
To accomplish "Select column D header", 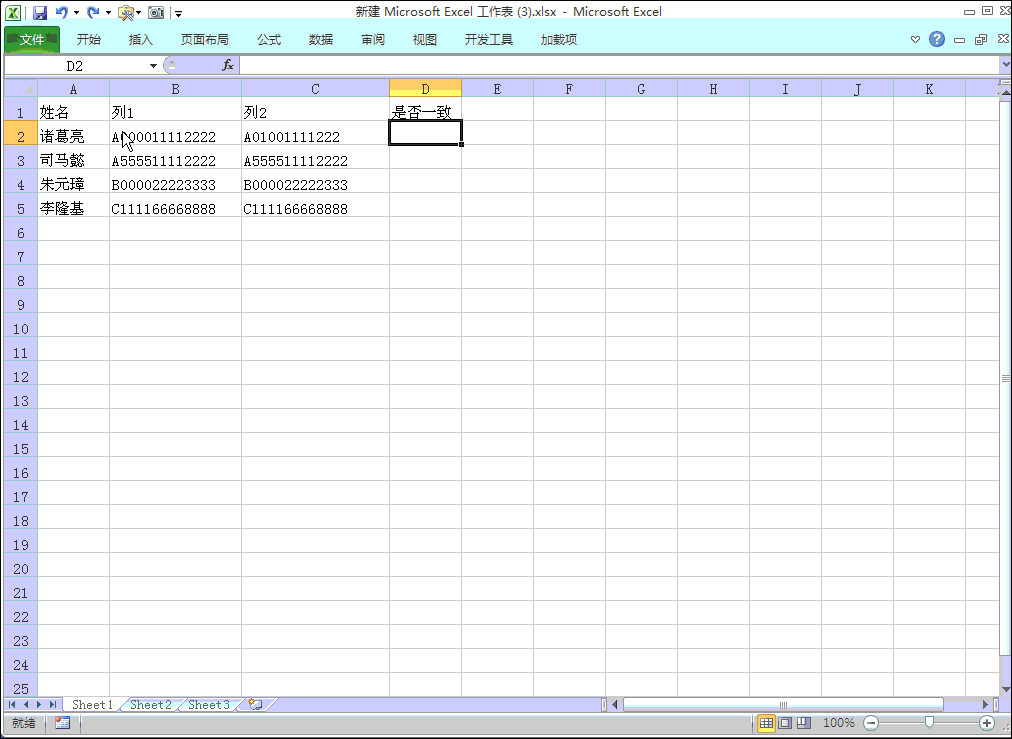I will [425, 88].
